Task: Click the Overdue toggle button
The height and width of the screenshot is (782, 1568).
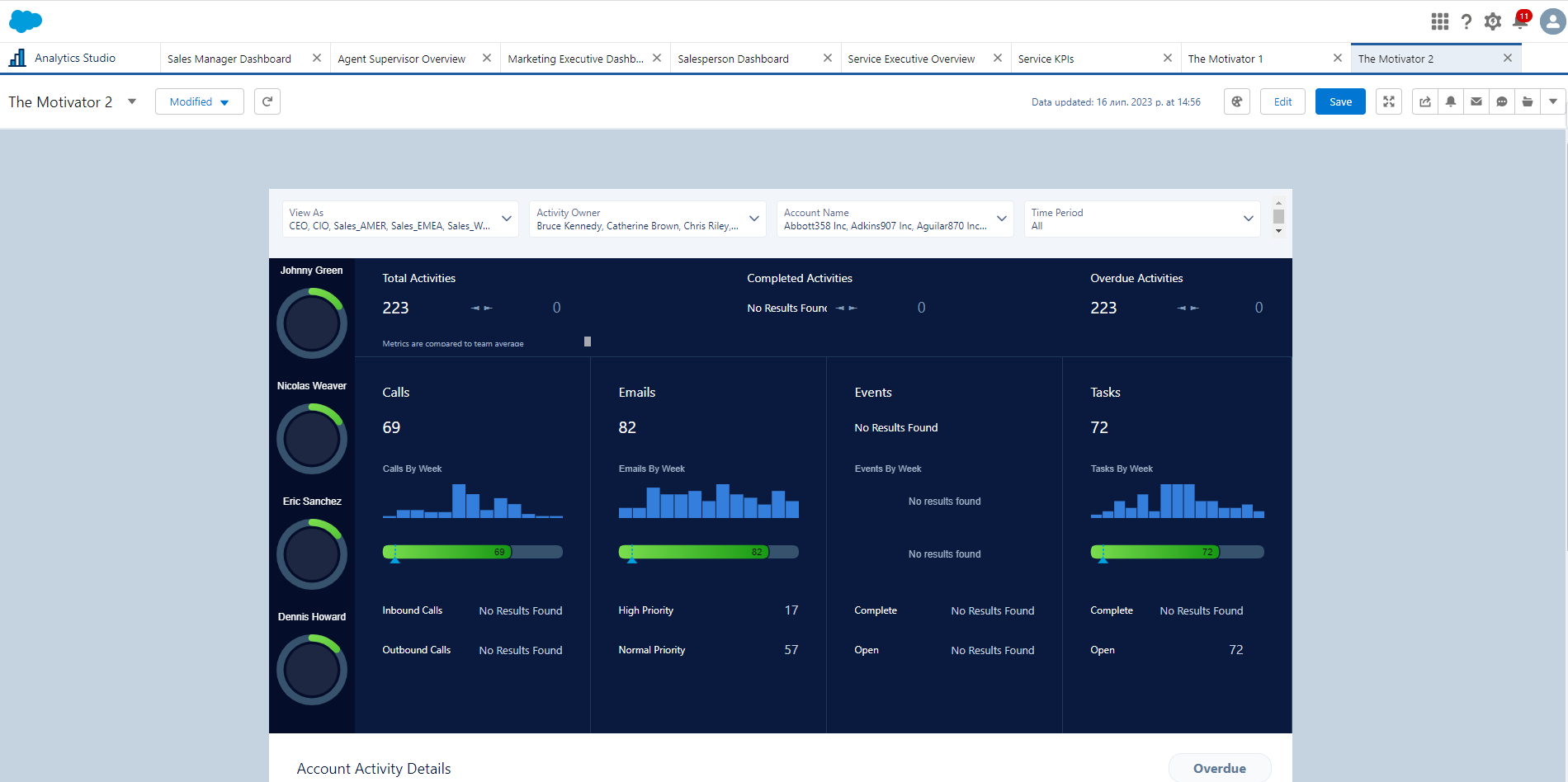Action: tap(1220, 768)
